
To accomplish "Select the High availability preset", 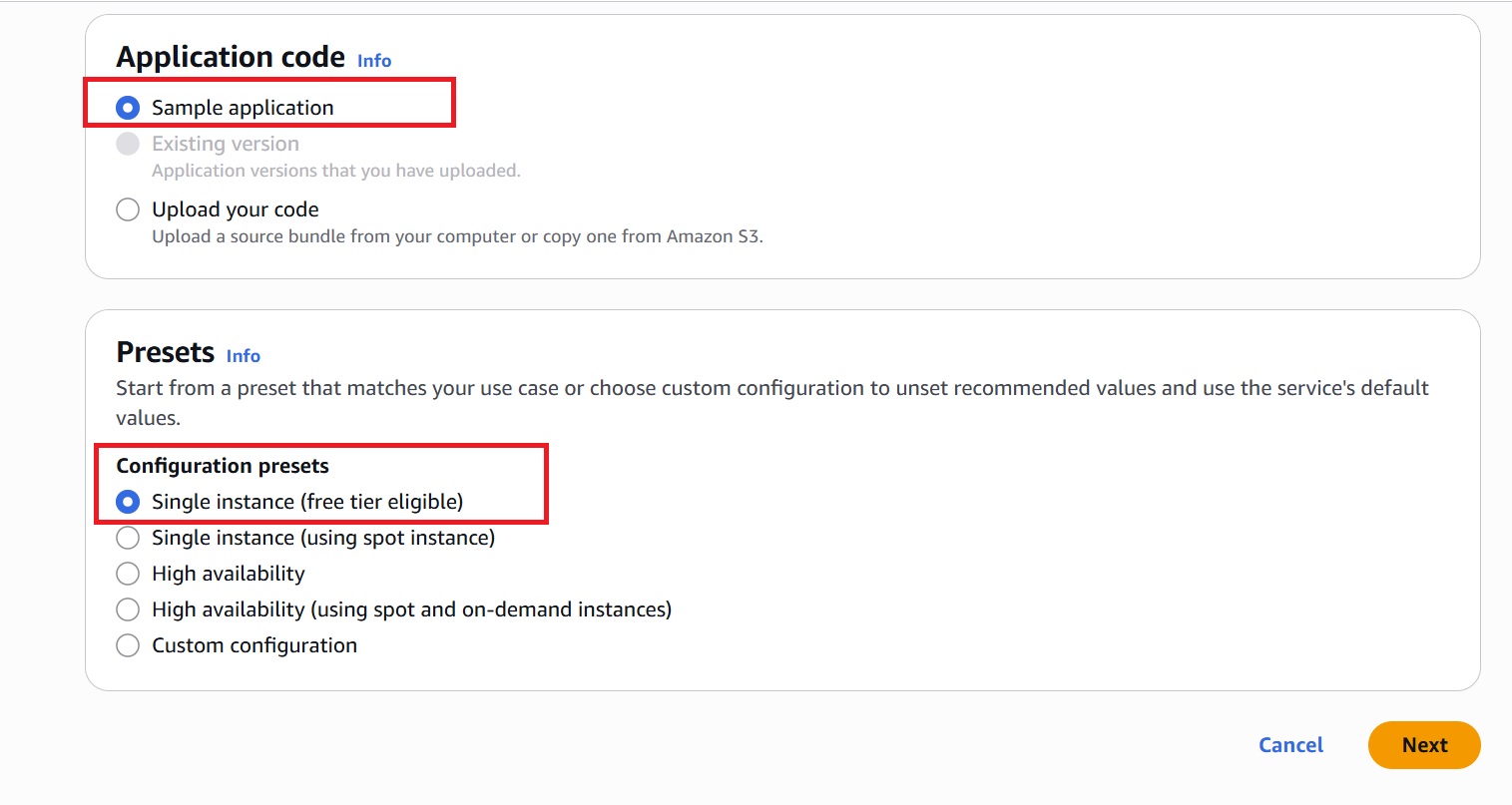I will [x=128, y=574].
